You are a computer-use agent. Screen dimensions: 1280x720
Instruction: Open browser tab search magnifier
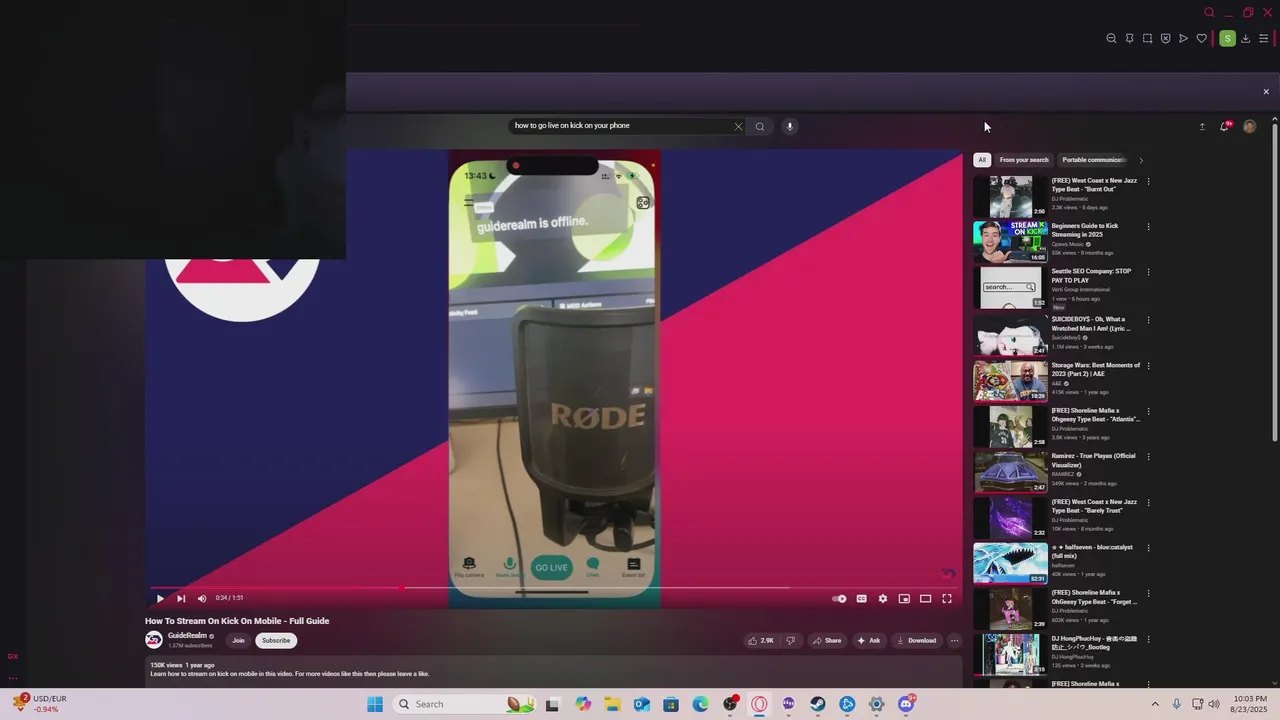point(1209,13)
